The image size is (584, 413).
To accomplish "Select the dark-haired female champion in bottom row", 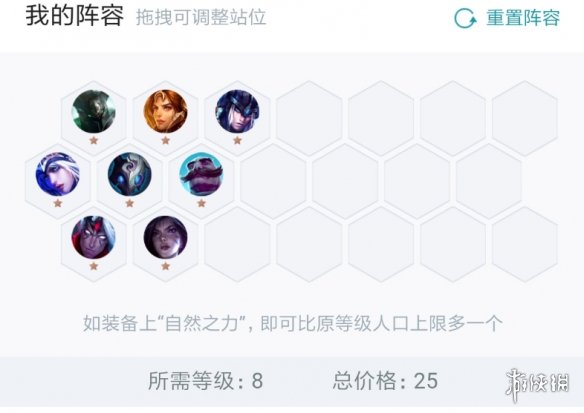I will point(165,237).
